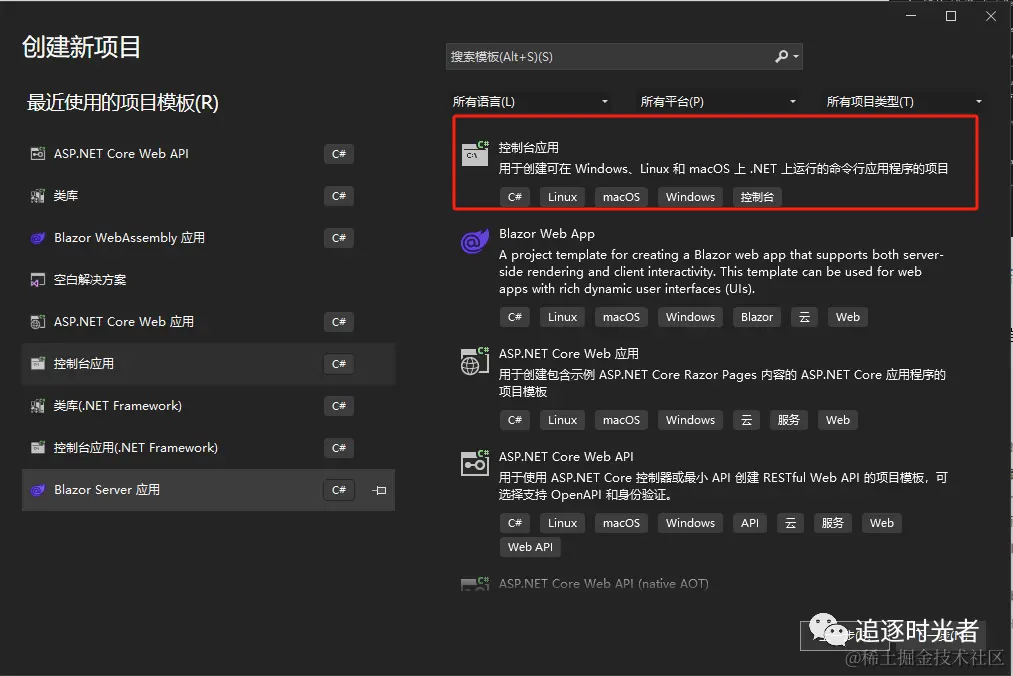
Task: Click the console app template icon in list
Action: click(475, 153)
